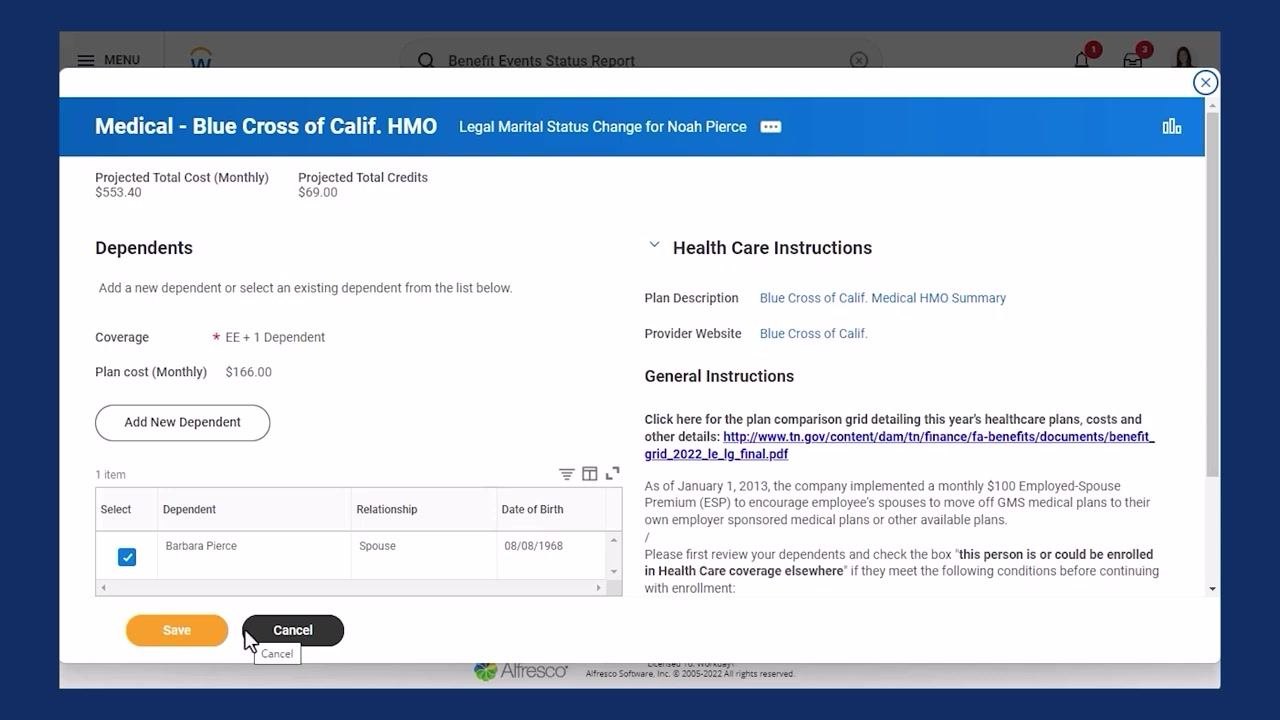Click EE + 1 Dependent coverage value
This screenshot has width=1280, height=720.
tap(275, 338)
